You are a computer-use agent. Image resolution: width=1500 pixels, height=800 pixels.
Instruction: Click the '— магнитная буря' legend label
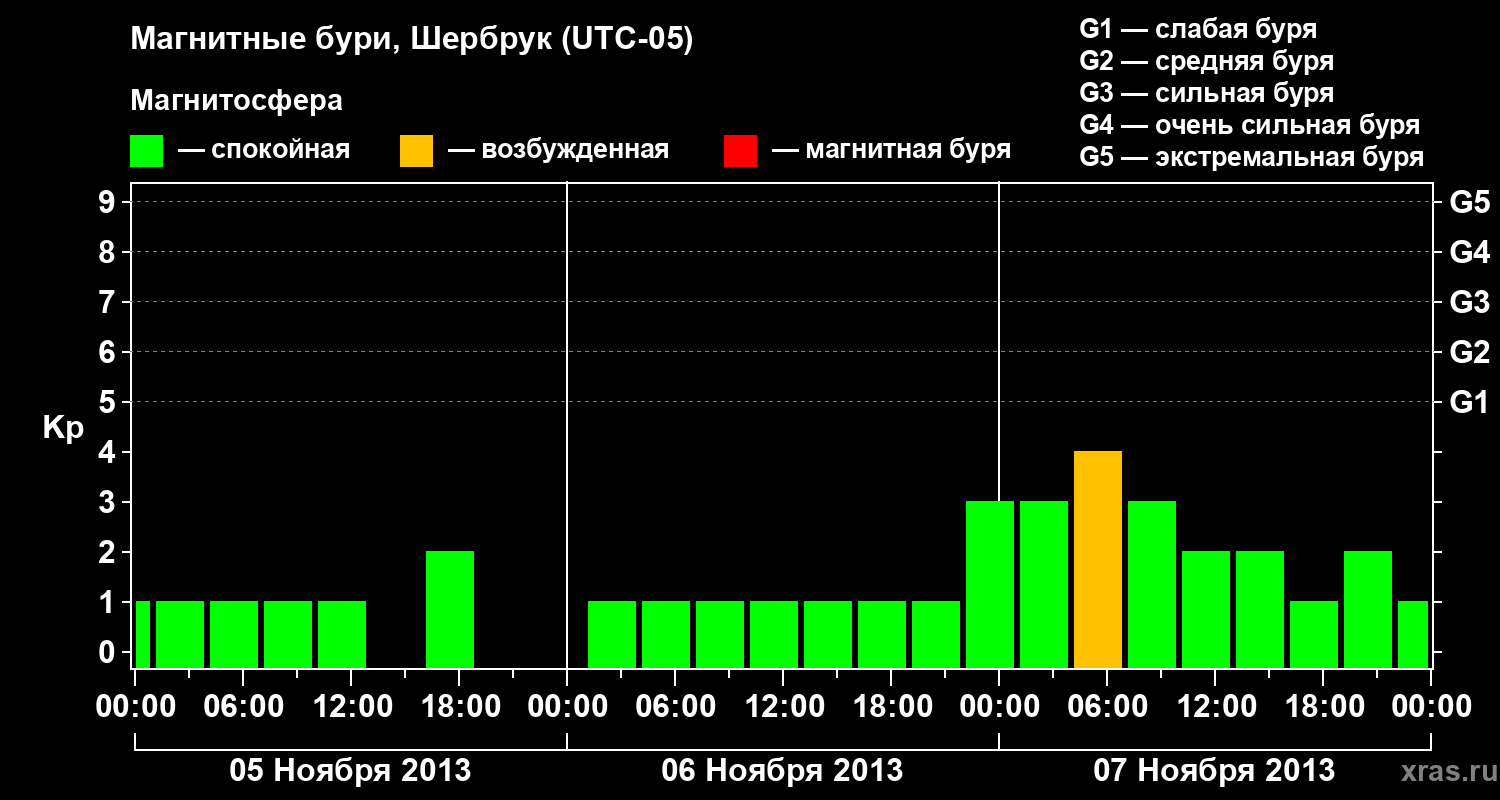892,151
